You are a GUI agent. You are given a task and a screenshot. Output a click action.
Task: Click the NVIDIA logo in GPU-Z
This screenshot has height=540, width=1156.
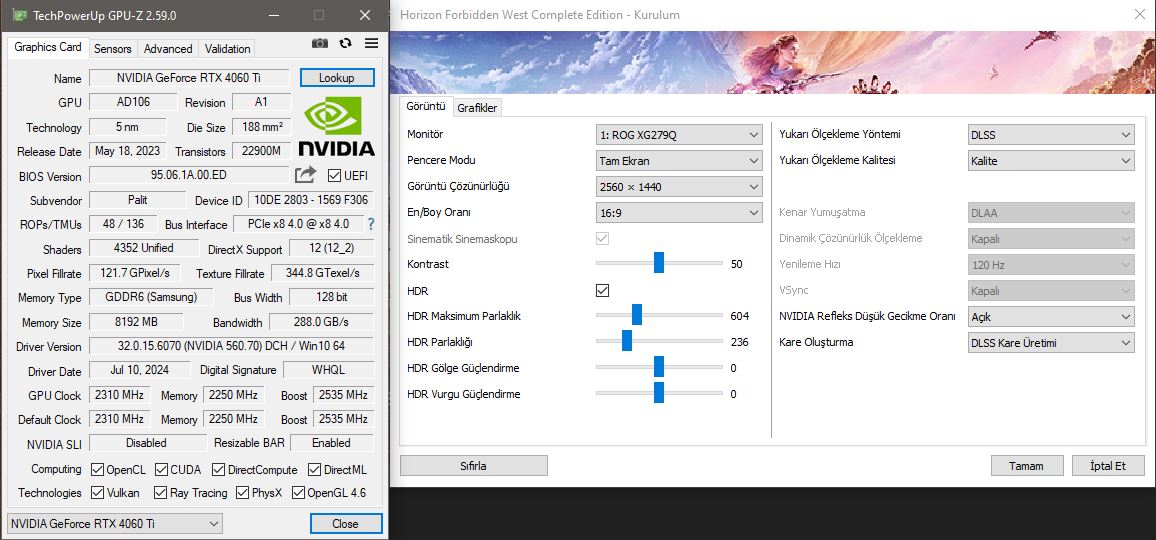tap(336, 127)
